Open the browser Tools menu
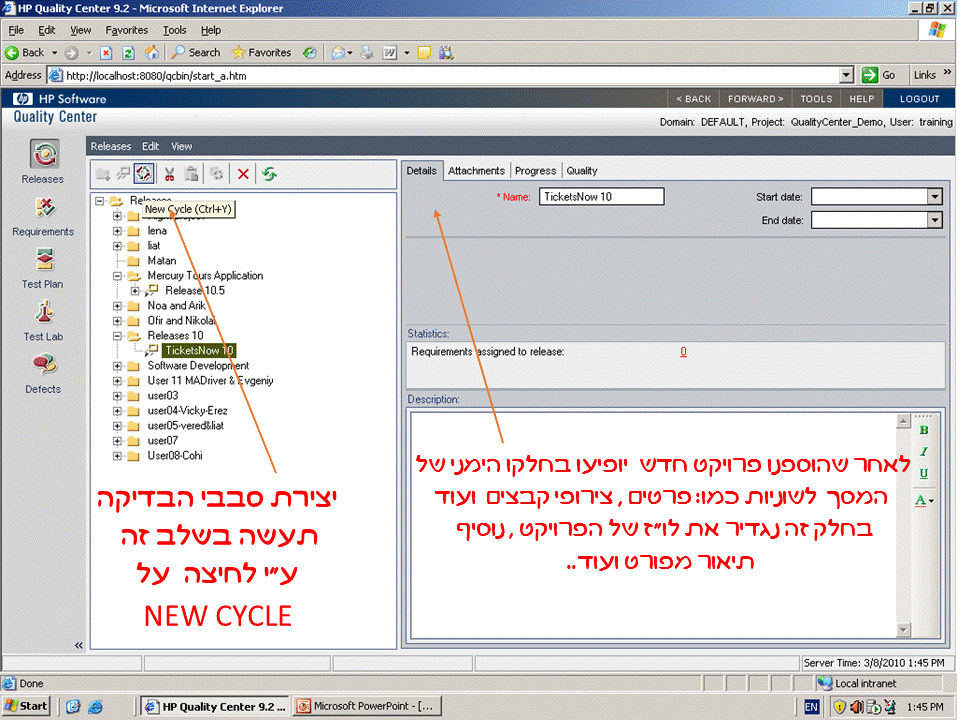 pos(174,30)
